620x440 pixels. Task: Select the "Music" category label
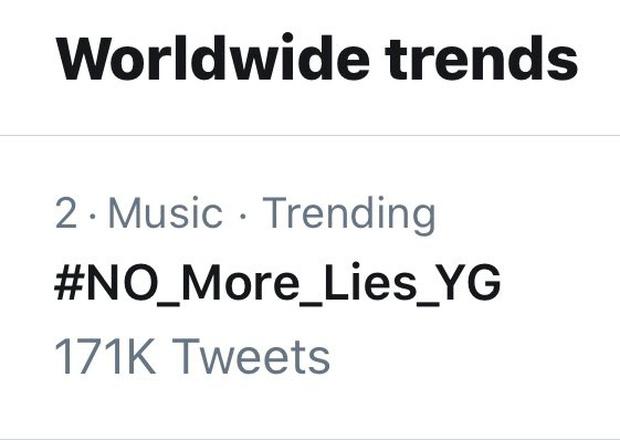165,213
